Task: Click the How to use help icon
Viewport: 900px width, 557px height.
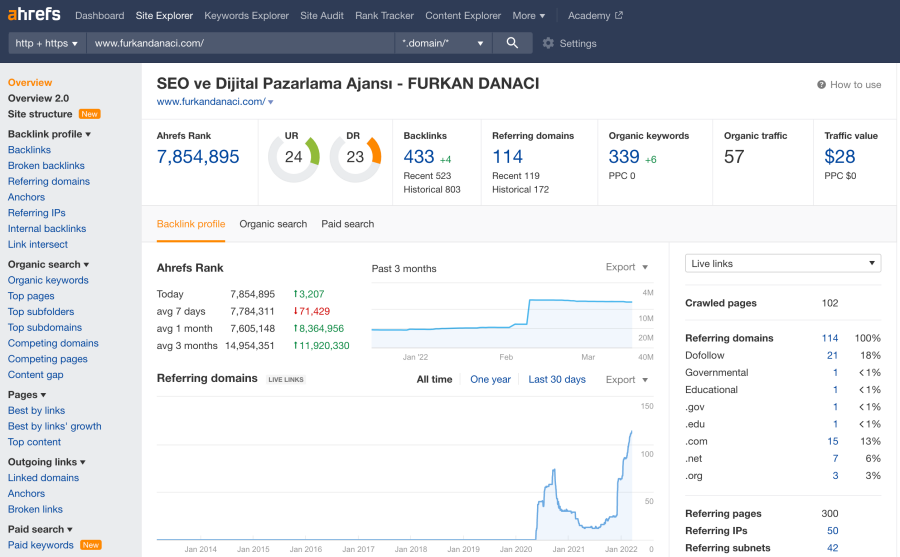Action: (x=821, y=84)
